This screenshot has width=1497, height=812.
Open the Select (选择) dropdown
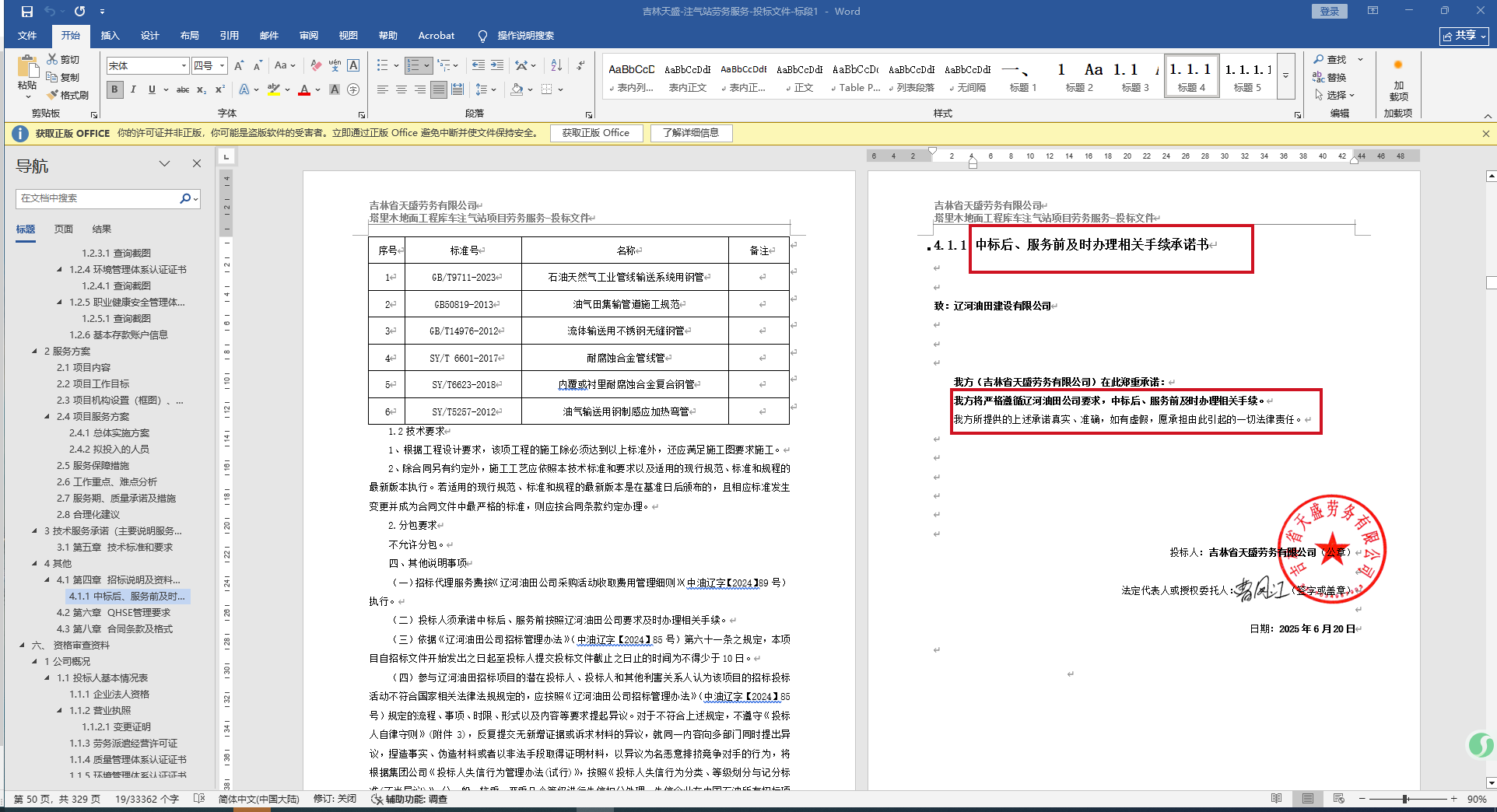click(x=1335, y=95)
